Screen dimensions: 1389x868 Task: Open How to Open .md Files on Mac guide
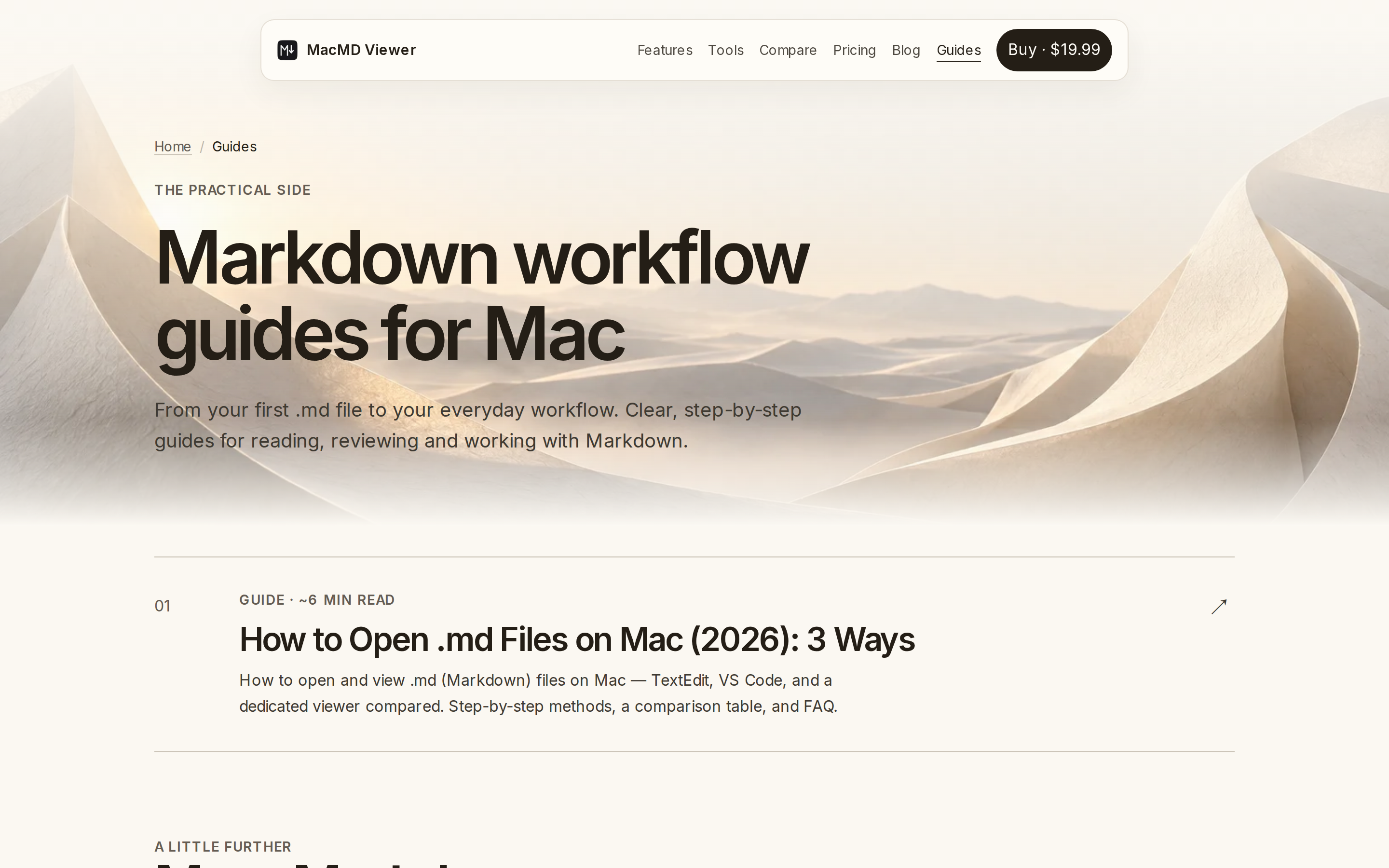pyautogui.click(x=577, y=639)
